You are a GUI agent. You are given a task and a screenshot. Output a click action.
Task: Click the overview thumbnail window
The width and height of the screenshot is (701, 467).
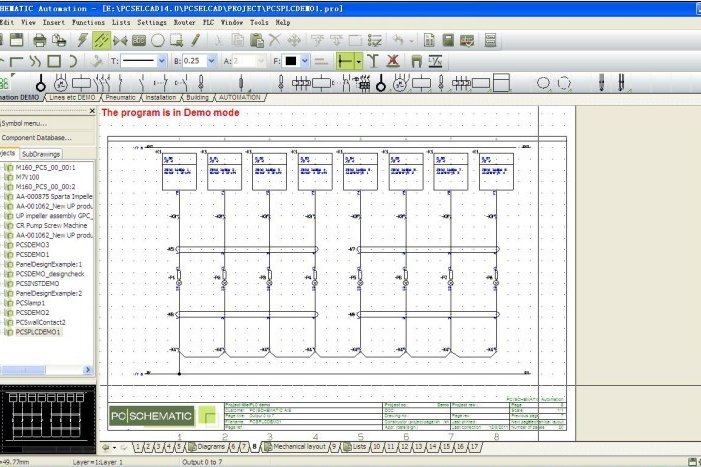coord(47,419)
